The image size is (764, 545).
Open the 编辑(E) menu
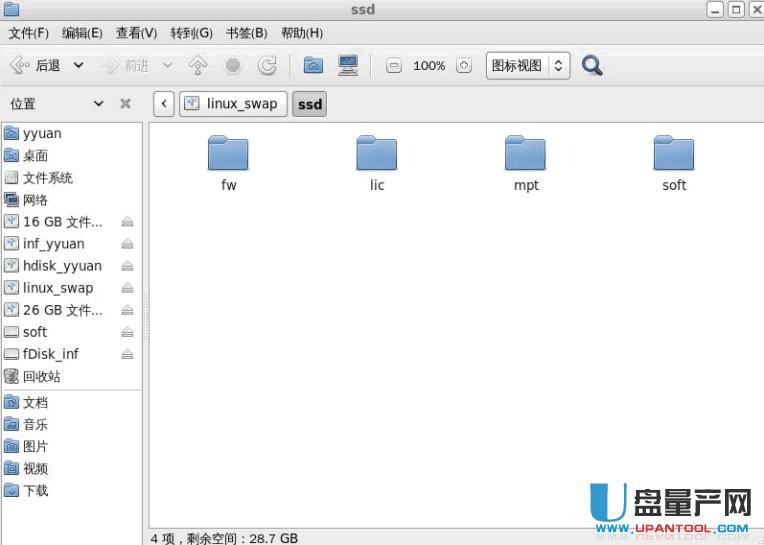82,33
